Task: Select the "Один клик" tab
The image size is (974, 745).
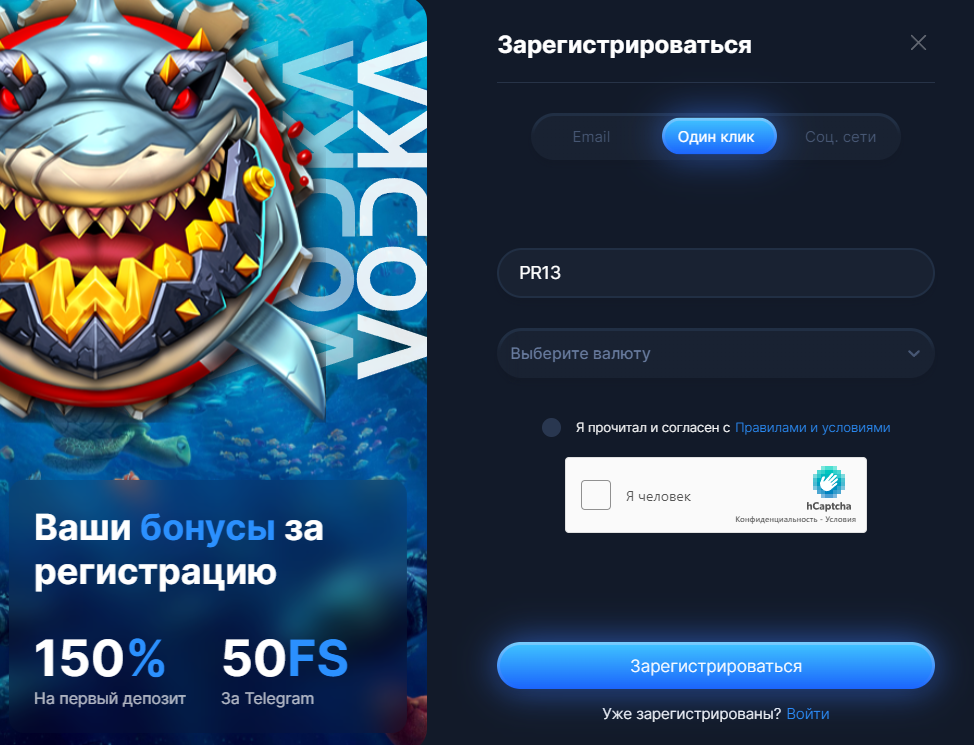Action: pos(719,137)
